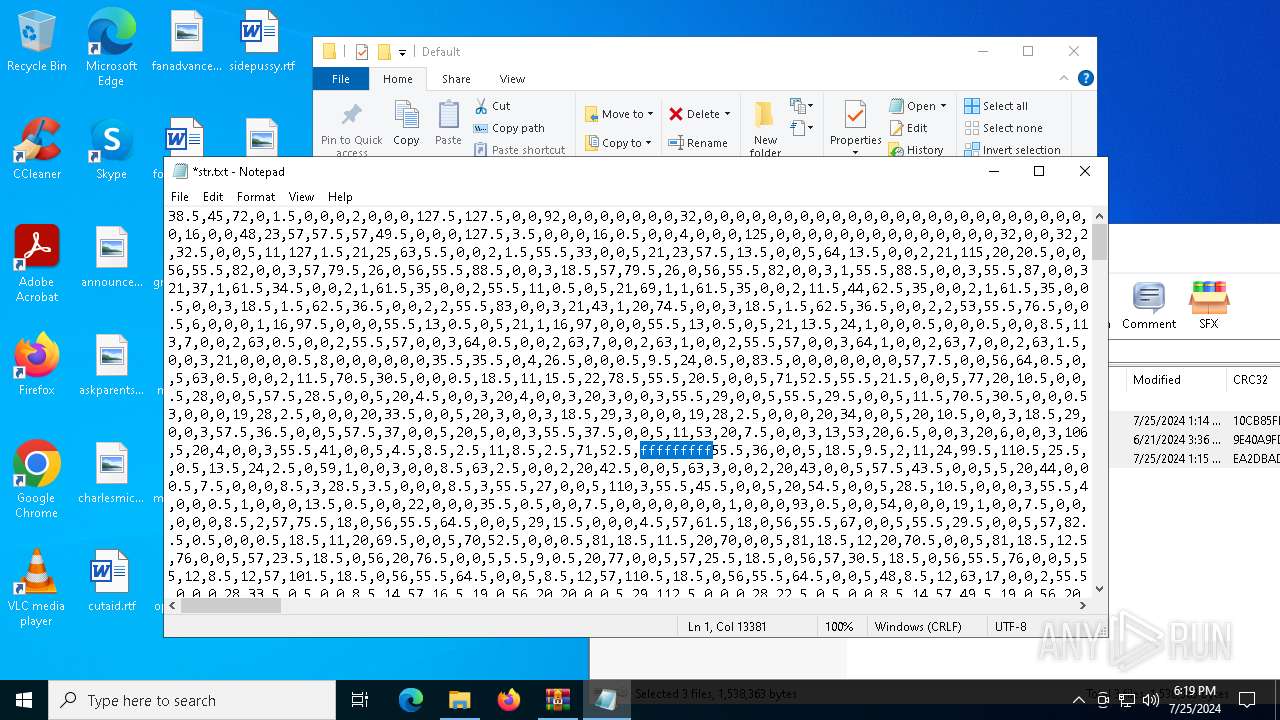Click WinRAR icon in the taskbar

pyautogui.click(x=557, y=700)
